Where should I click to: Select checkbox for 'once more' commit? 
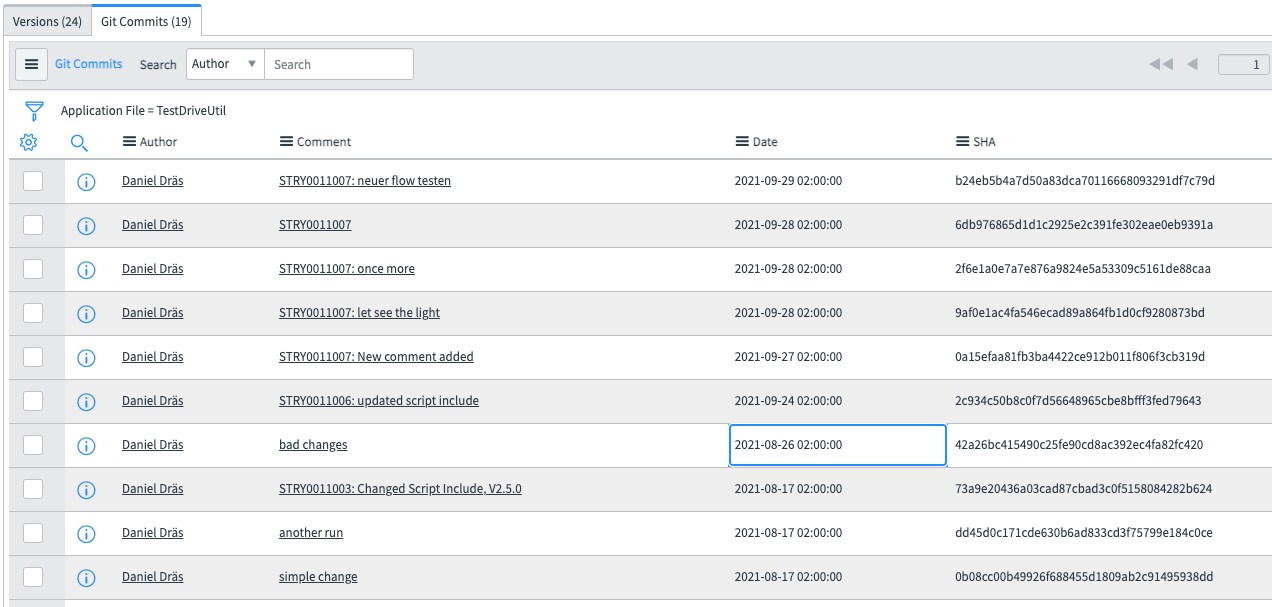33,269
